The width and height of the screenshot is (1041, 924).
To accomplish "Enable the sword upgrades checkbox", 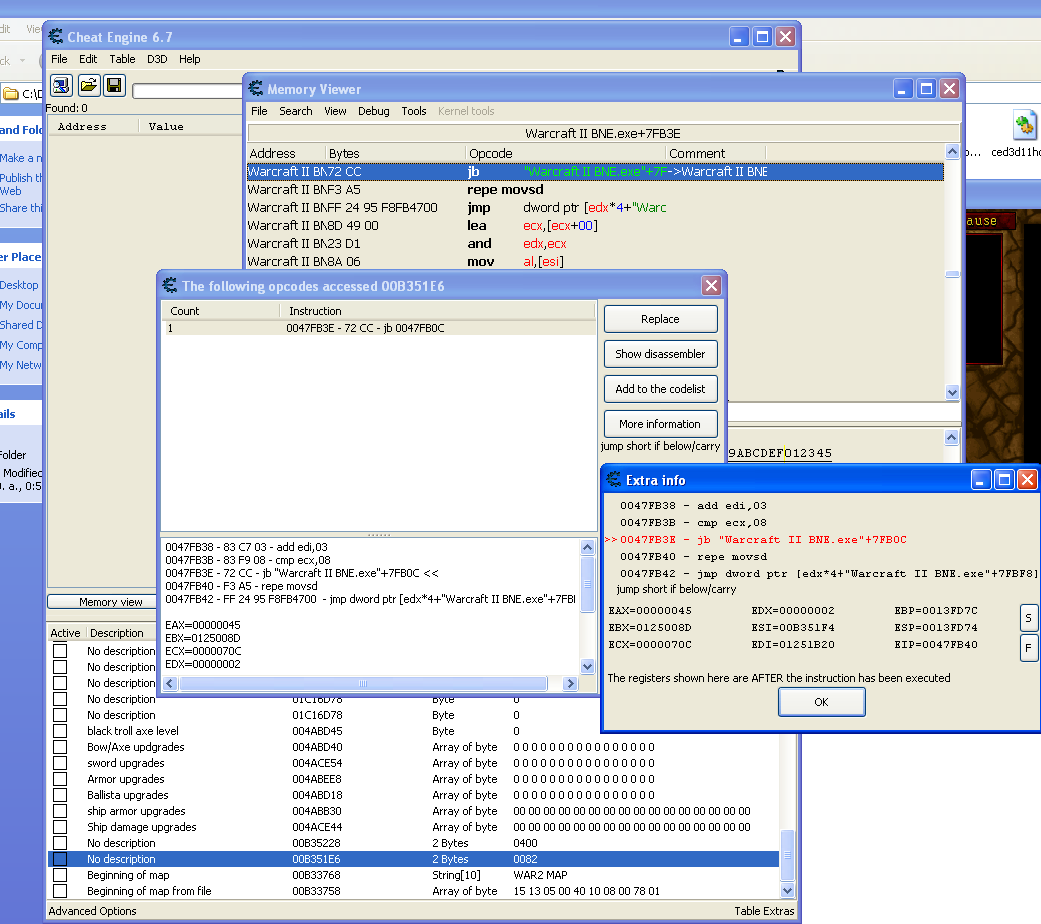I will (x=60, y=763).
